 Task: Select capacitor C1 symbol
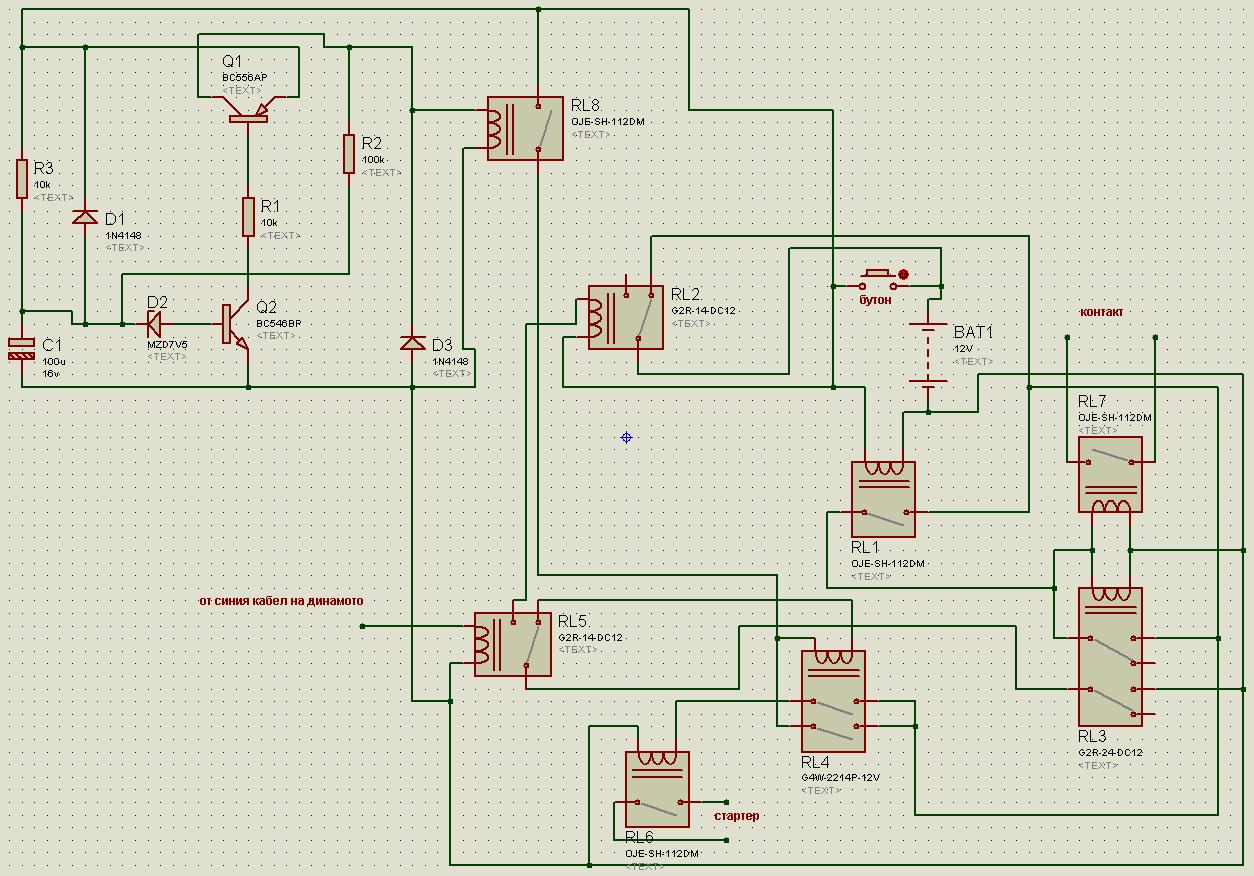pyautogui.click(x=21, y=349)
